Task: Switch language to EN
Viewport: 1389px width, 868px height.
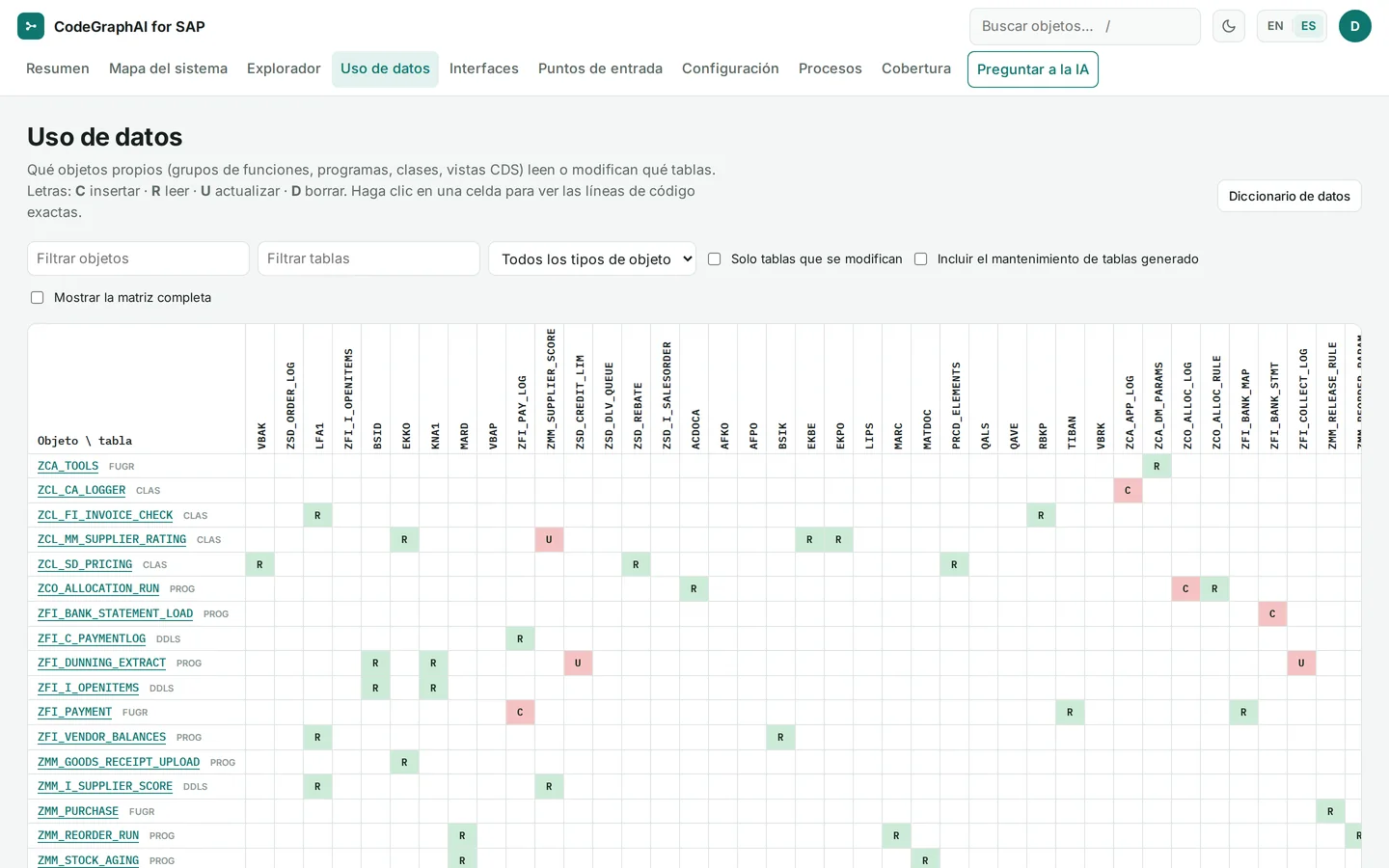Action: click(1275, 26)
